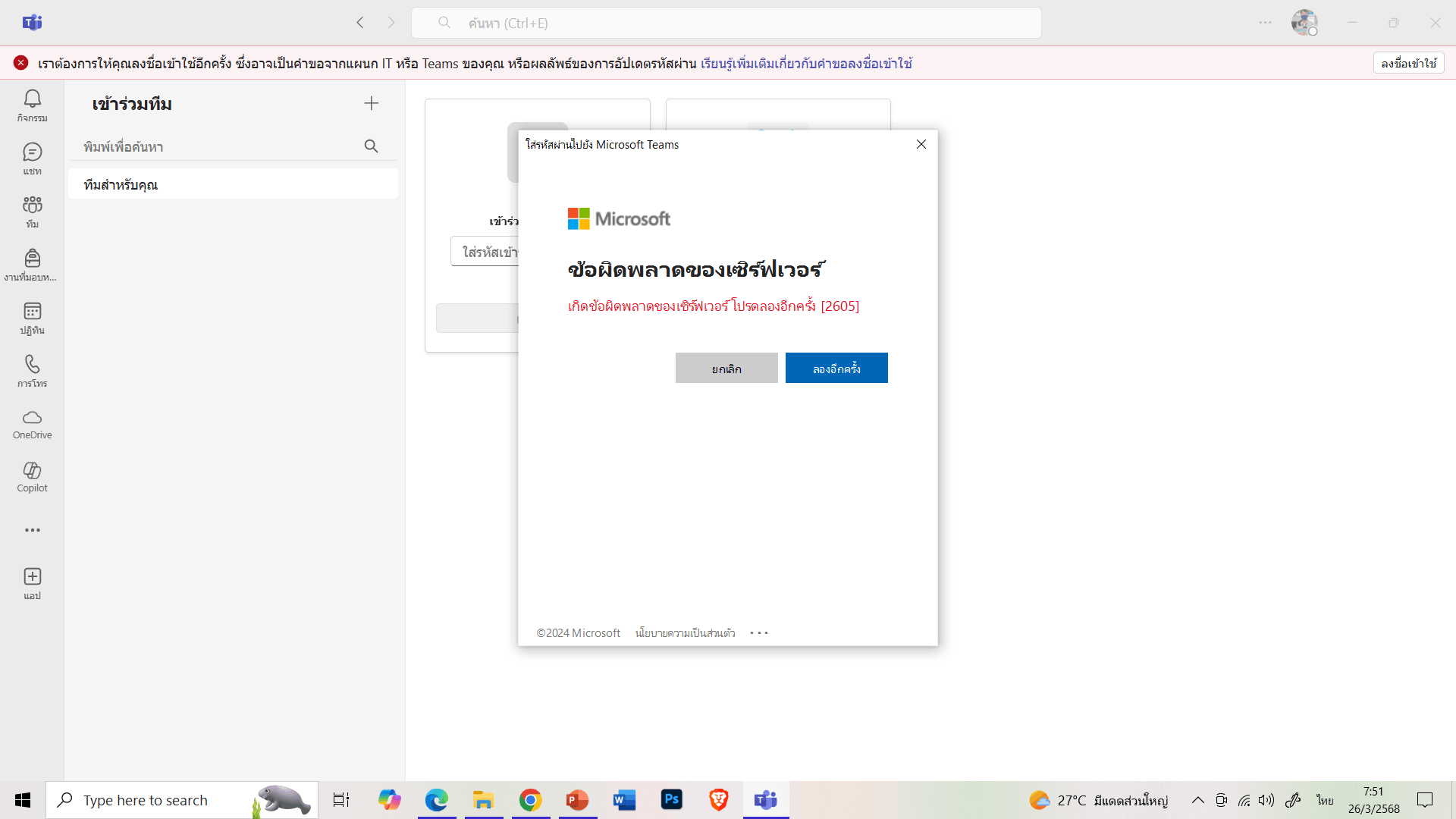
Task: Click the blue retry button in dialog
Action: [836, 368]
